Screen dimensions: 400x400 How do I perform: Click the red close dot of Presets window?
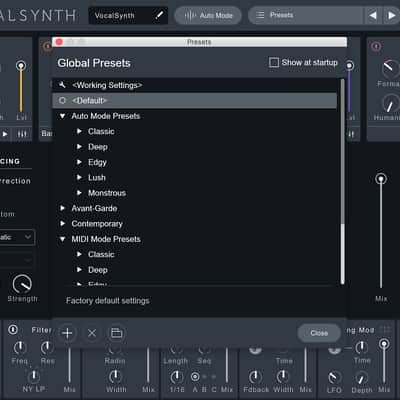point(59,42)
